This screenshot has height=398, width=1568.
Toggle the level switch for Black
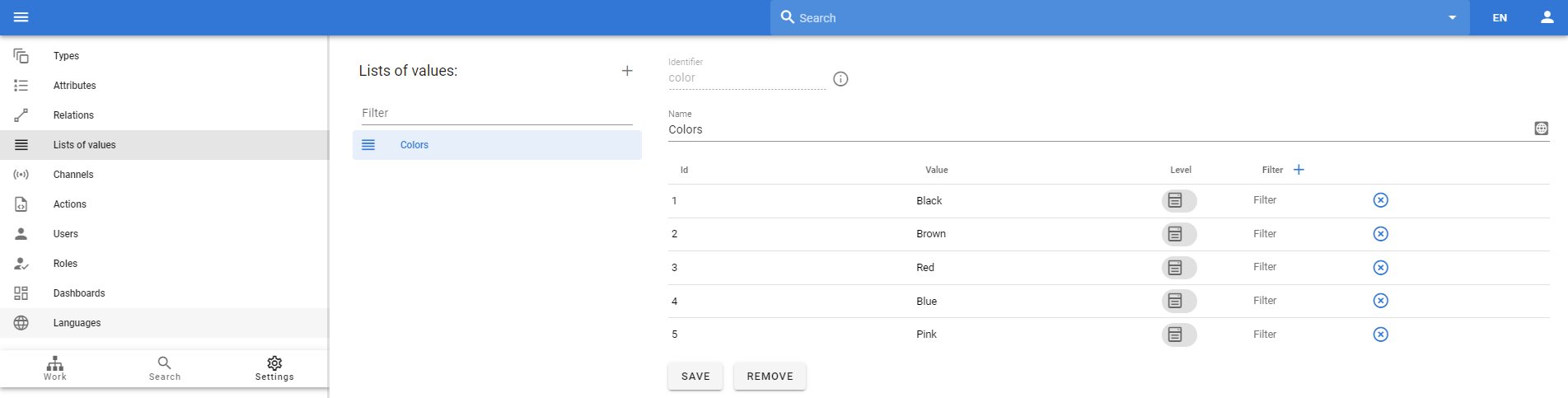pyautogui.click(x=1179, y=200)
